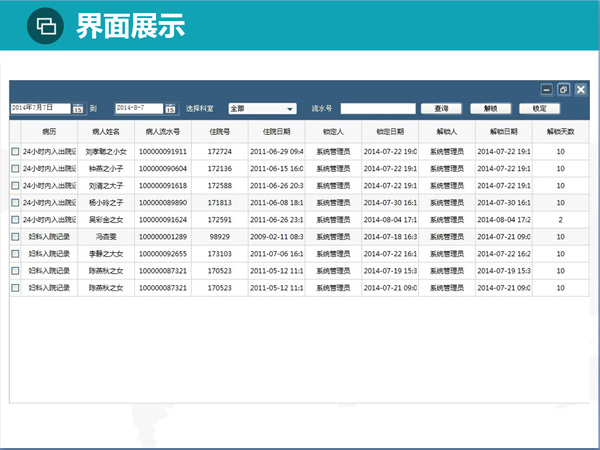Click admission number 172588

click(220, 186)
